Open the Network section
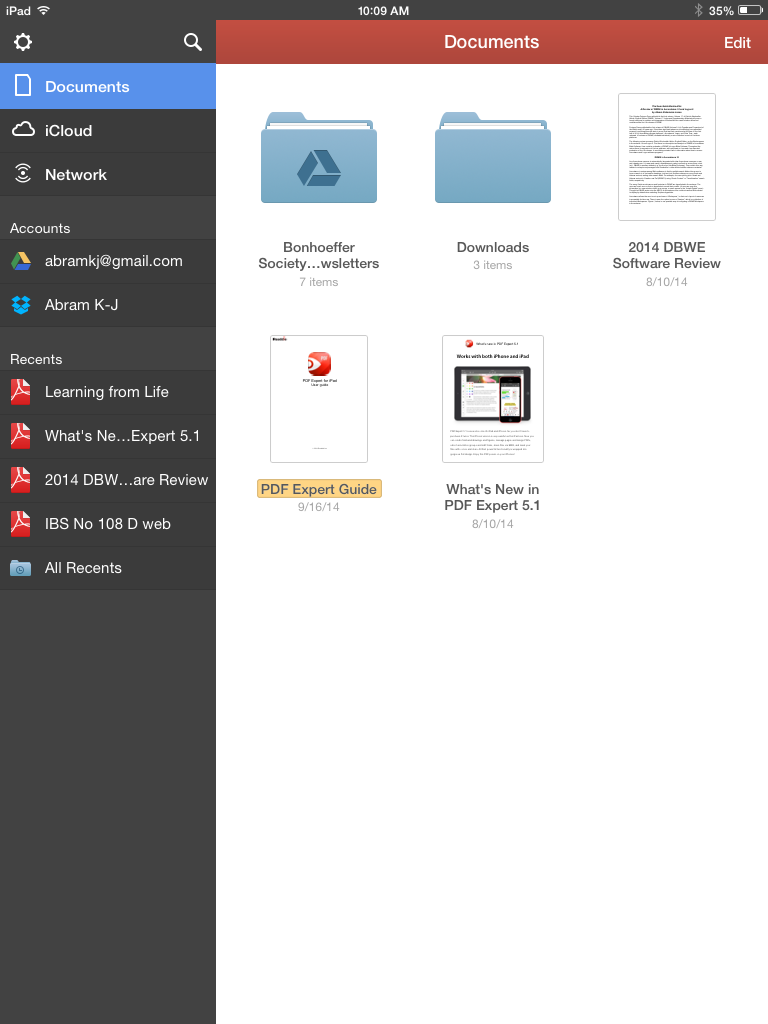 (x=107, y=175)
